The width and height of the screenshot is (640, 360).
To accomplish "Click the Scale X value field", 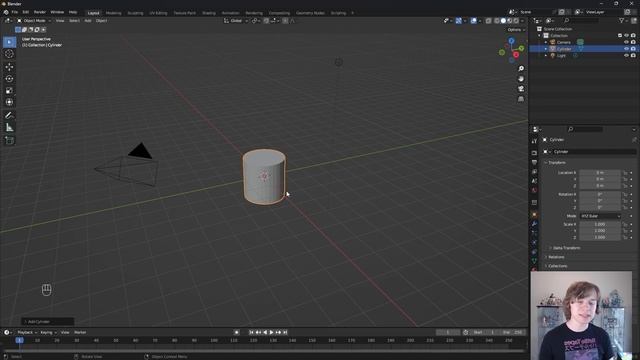I will pos(600,224).
